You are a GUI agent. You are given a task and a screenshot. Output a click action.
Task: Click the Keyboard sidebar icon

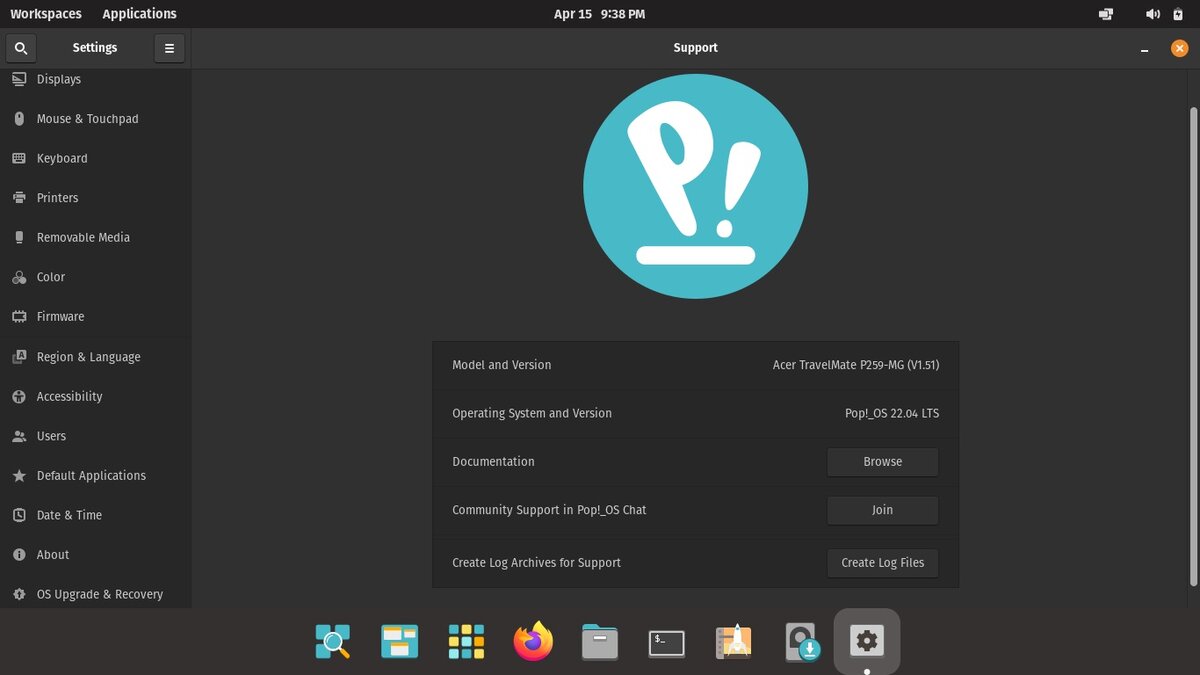coord(18,158)
